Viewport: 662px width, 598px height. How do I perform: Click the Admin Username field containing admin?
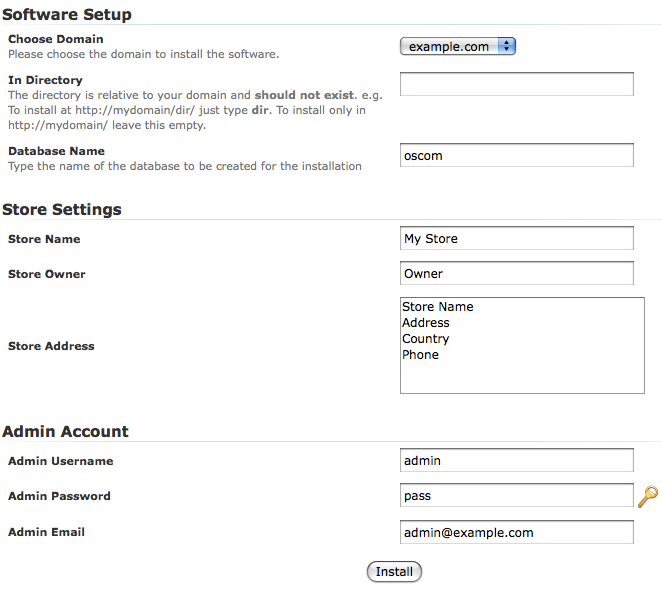coord(517,460)
